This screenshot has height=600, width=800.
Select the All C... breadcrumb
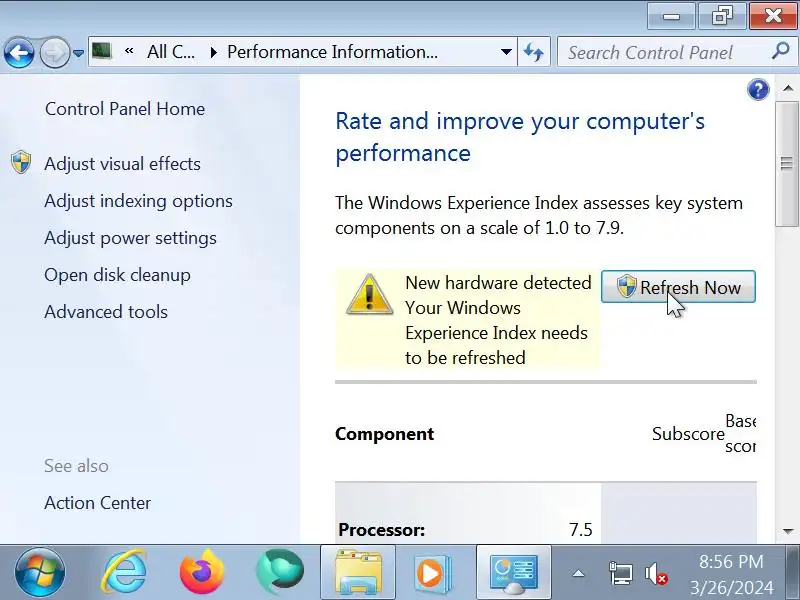pos(170,52)
